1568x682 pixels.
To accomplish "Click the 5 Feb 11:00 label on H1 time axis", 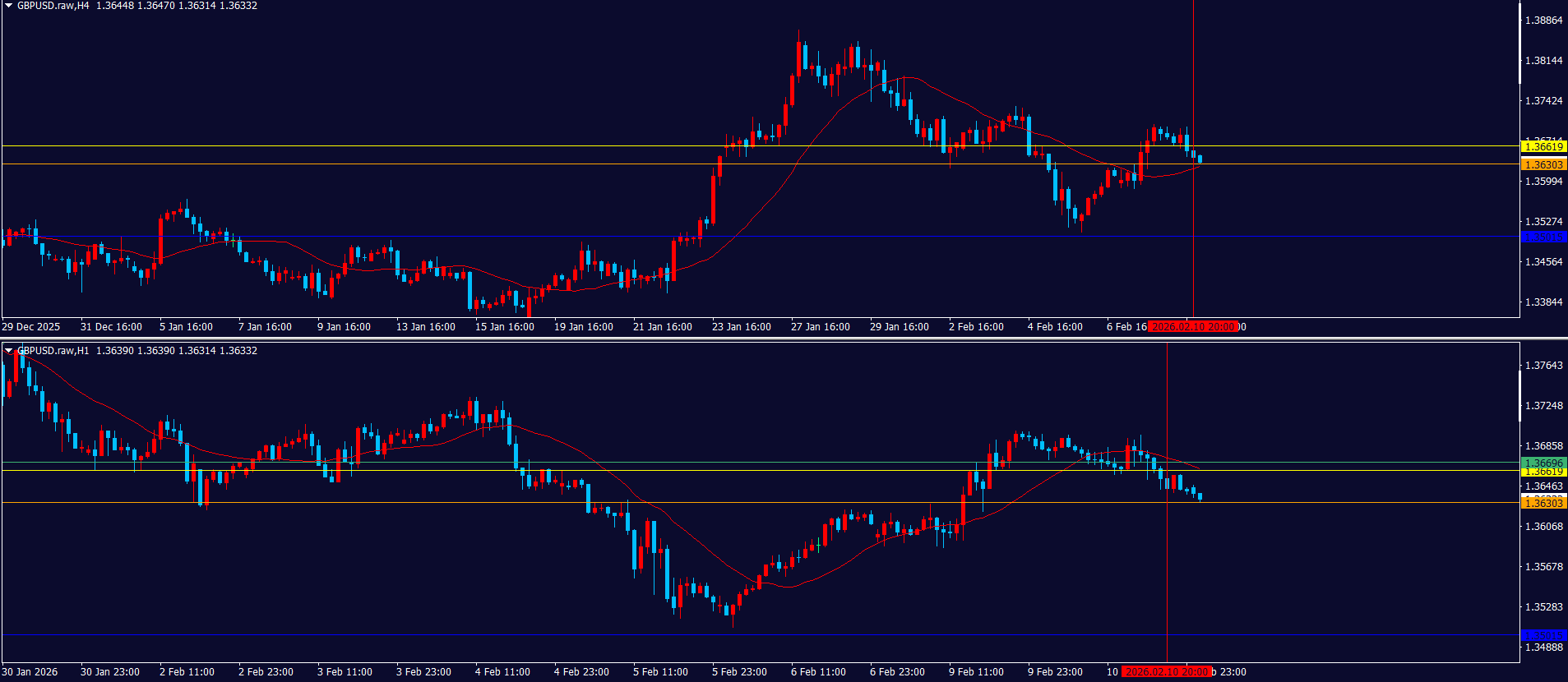I will [660, 672].
